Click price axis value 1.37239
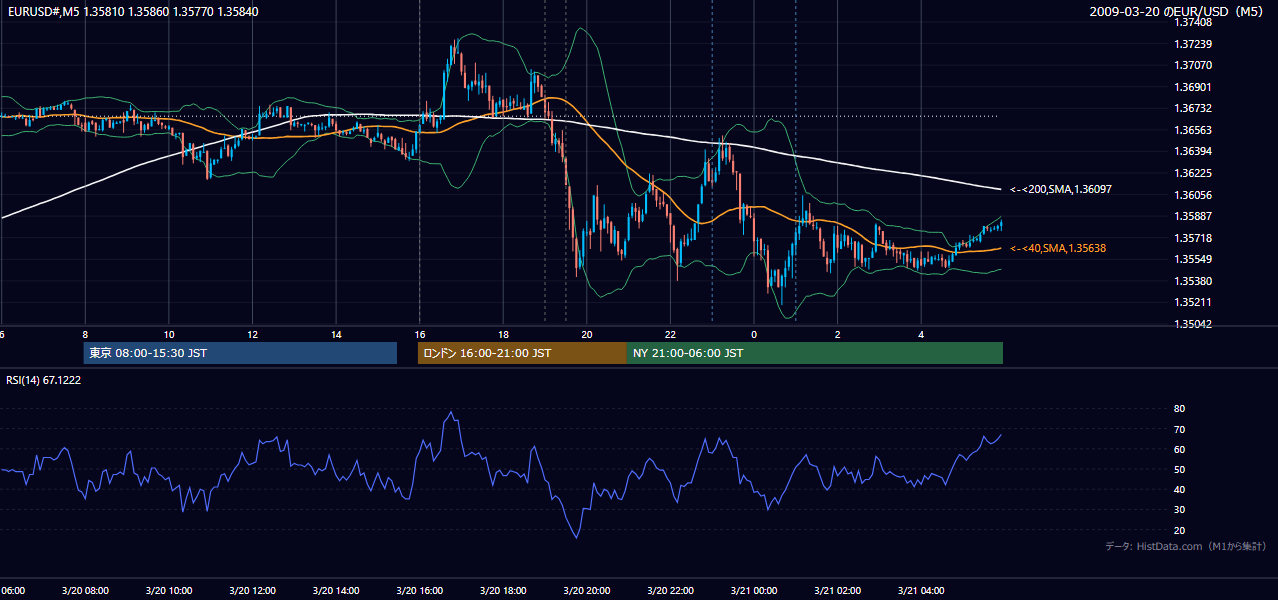Viewport: 1278px width, 600px height. tap(1193, 44)
